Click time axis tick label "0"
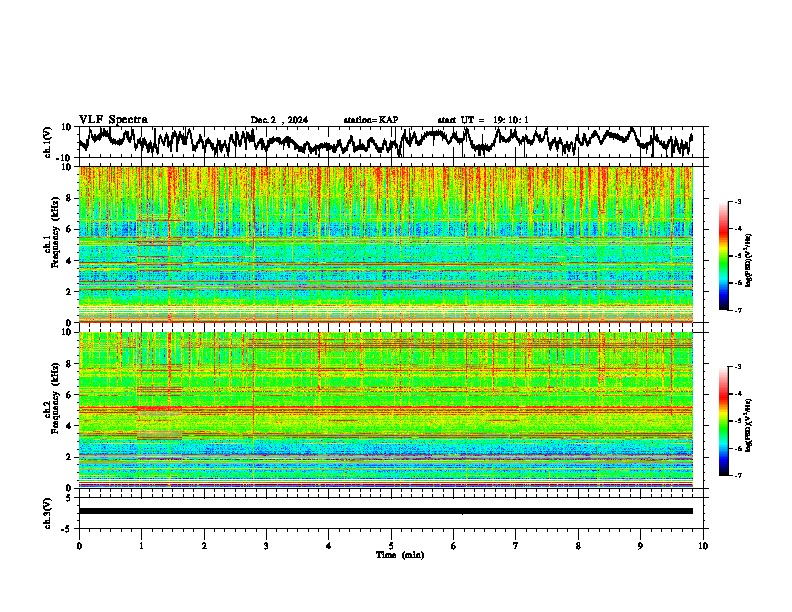Viewport: 792px width, 612px height. pyautogui.click(x=79, y=546)
